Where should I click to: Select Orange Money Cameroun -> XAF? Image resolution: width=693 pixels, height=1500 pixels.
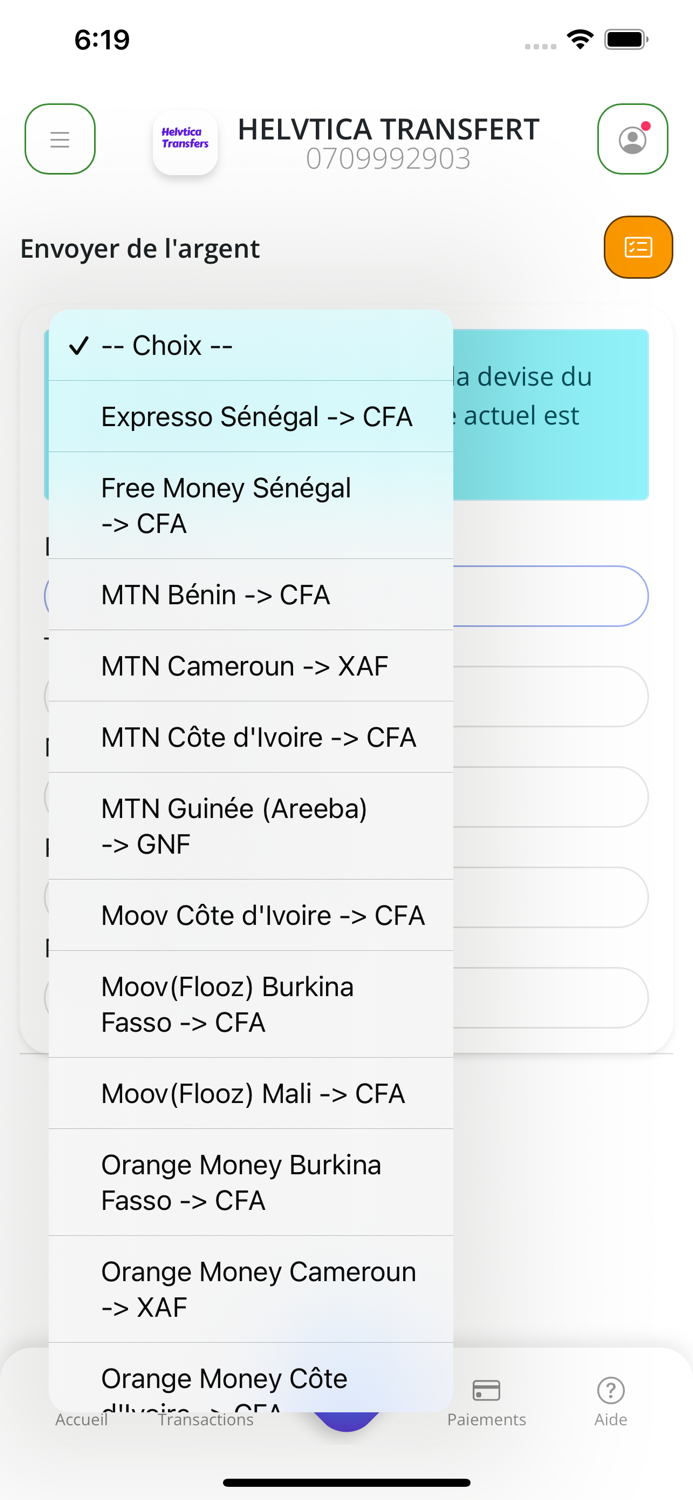(250, 1289)
